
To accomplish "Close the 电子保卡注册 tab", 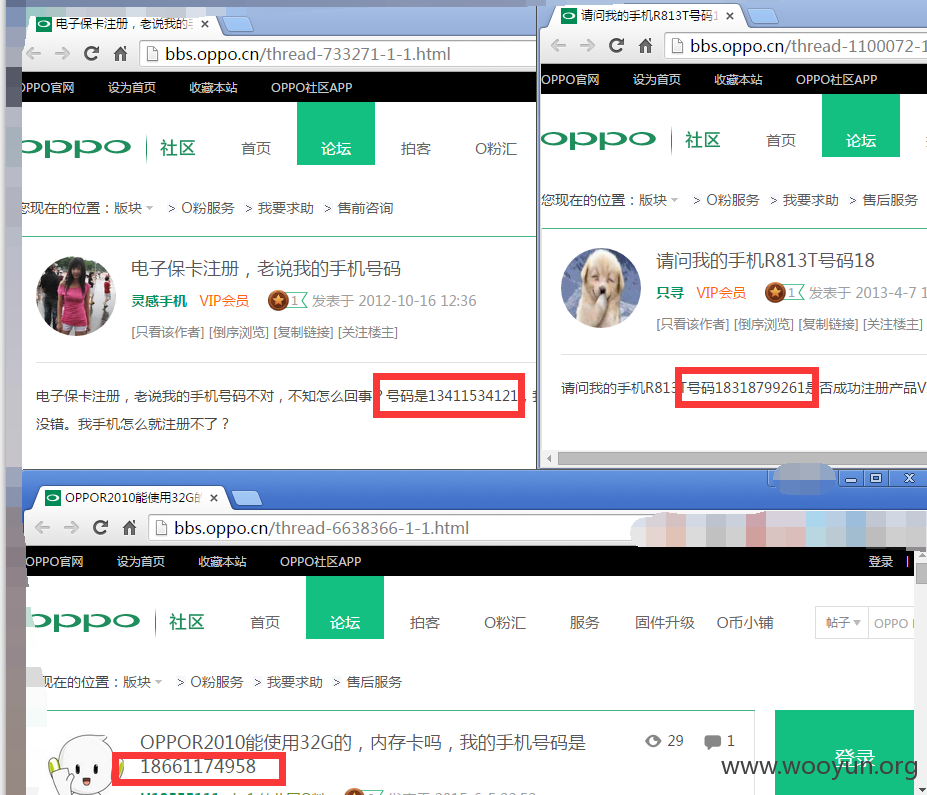I will pyautogui.click(x=205, y=24).
